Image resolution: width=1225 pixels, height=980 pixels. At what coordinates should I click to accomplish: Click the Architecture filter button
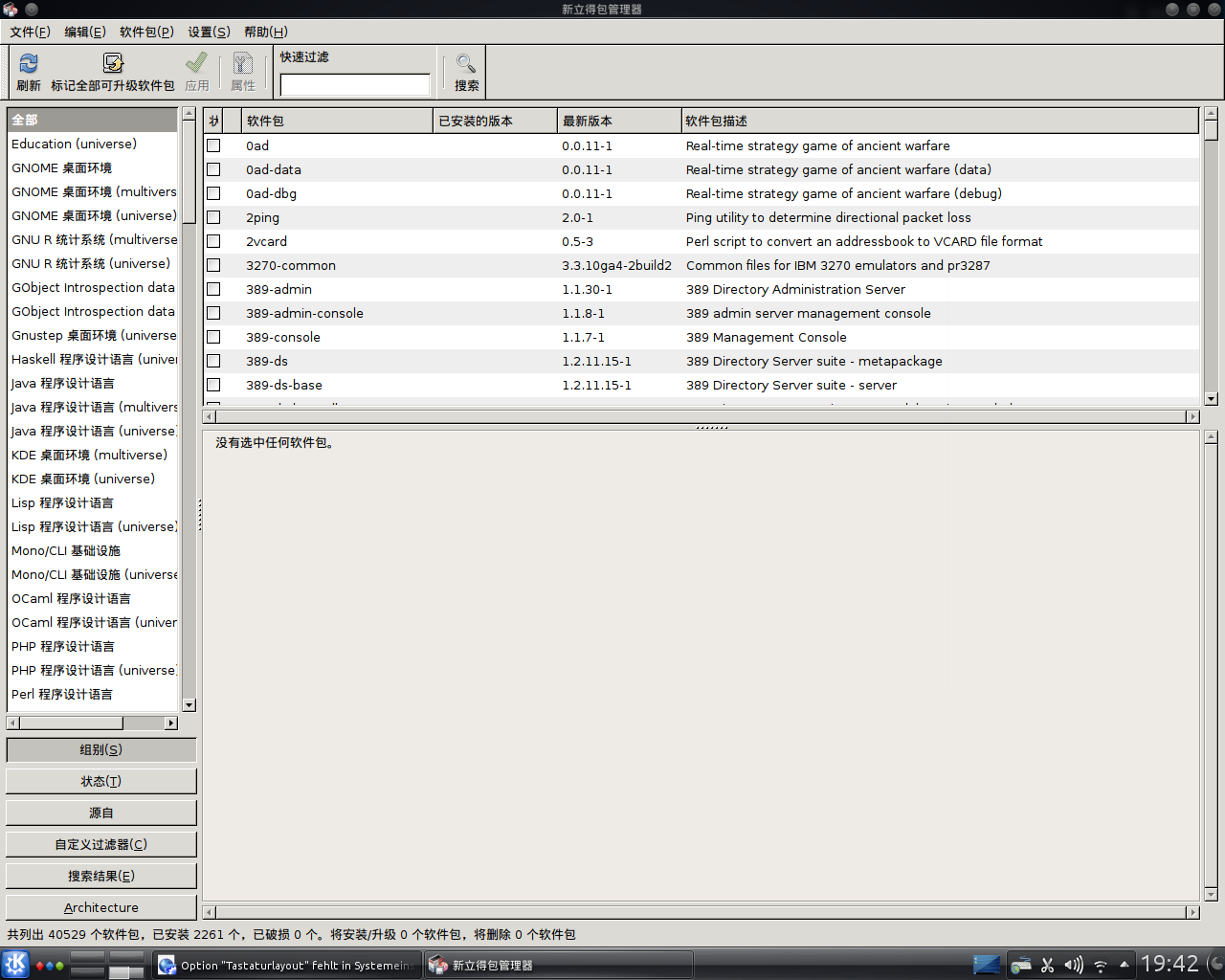(101, 907)
